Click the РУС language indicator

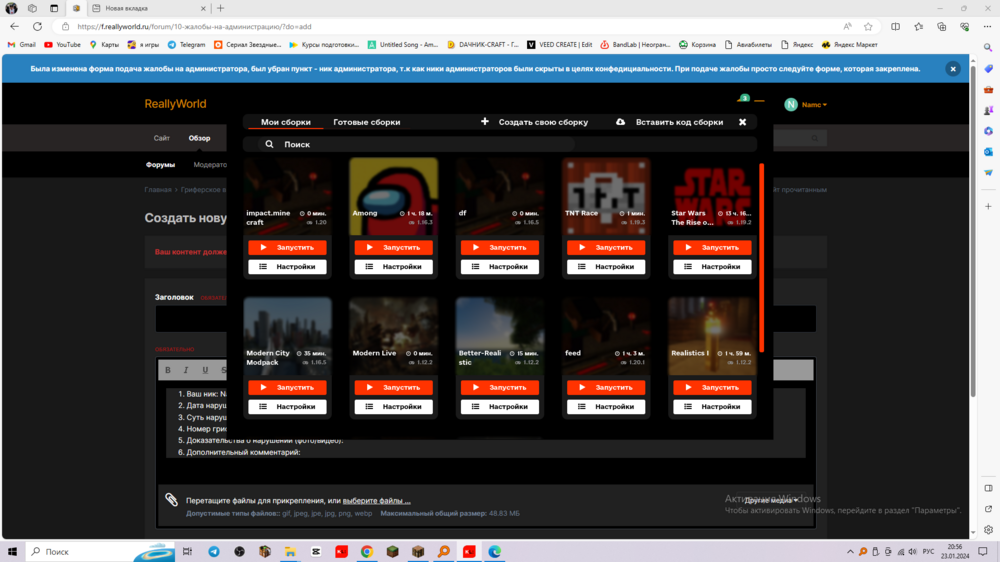928,552
